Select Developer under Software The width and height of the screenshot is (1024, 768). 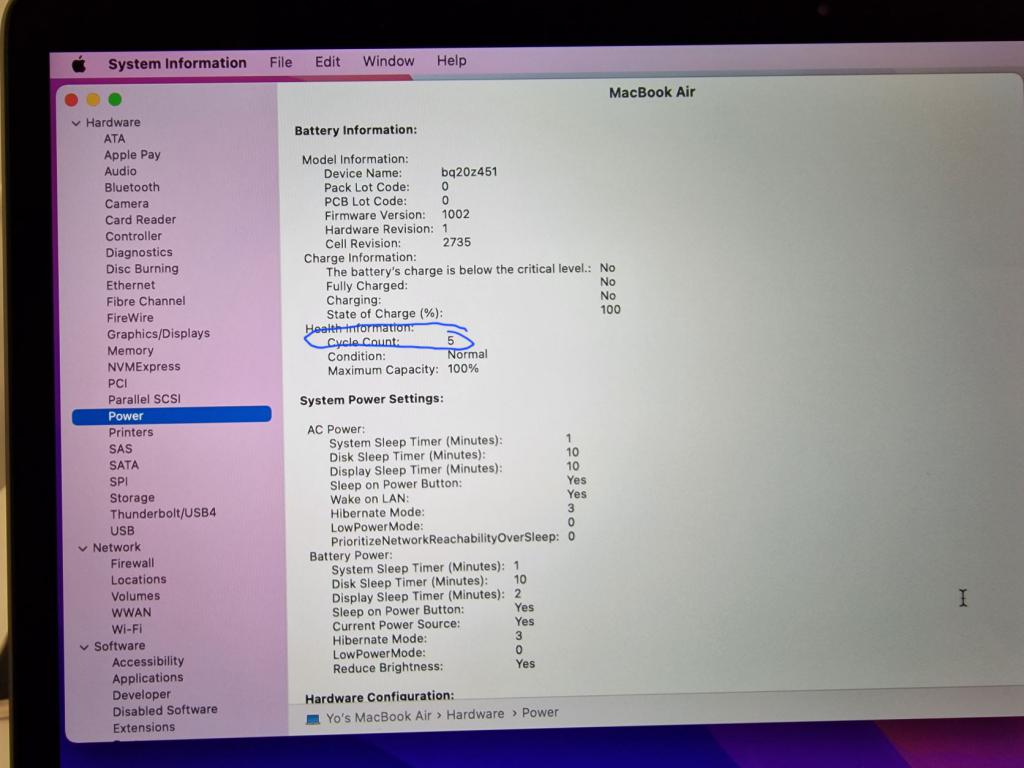pos(141,695)
